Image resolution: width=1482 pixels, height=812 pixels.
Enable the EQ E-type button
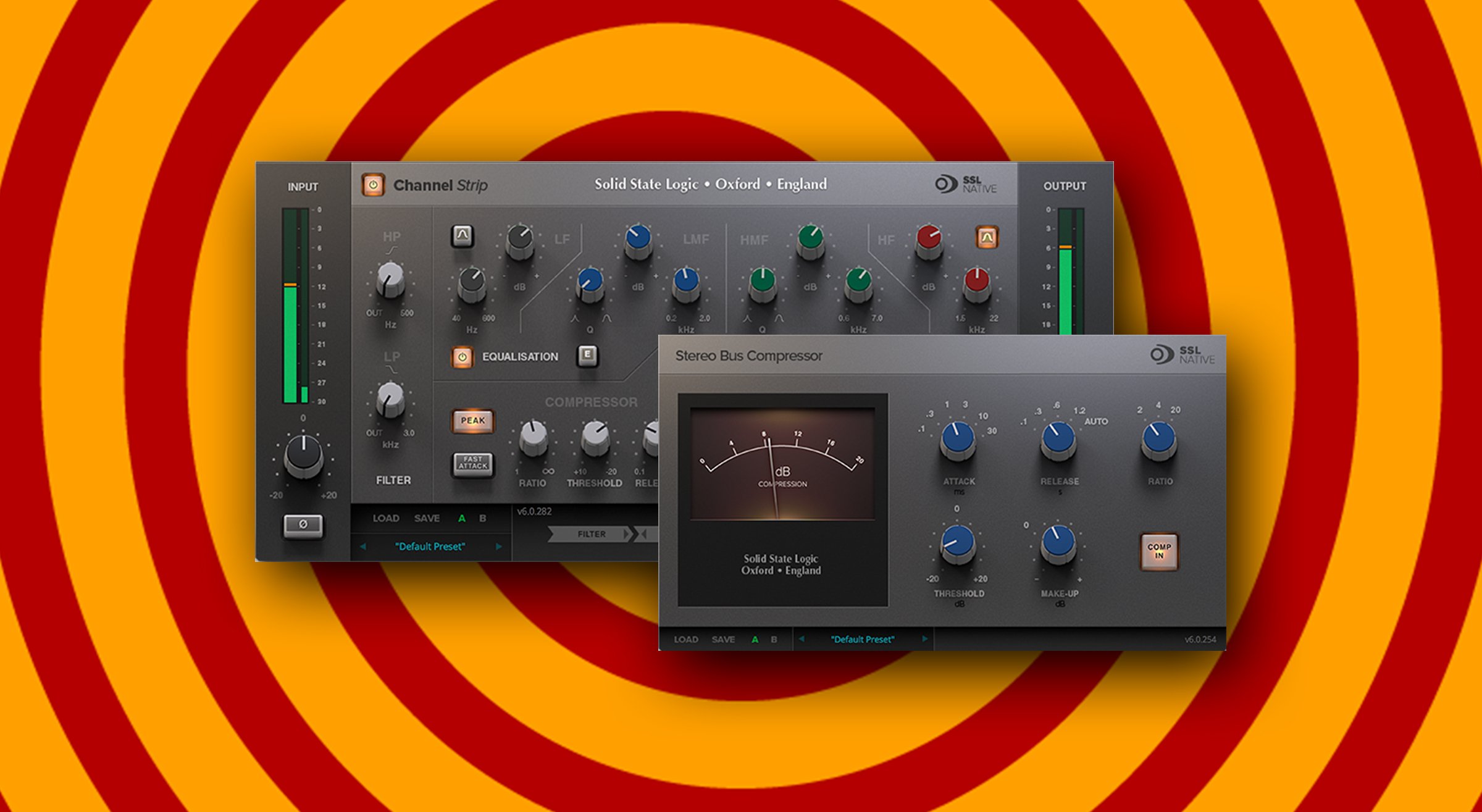pos(587,355)
